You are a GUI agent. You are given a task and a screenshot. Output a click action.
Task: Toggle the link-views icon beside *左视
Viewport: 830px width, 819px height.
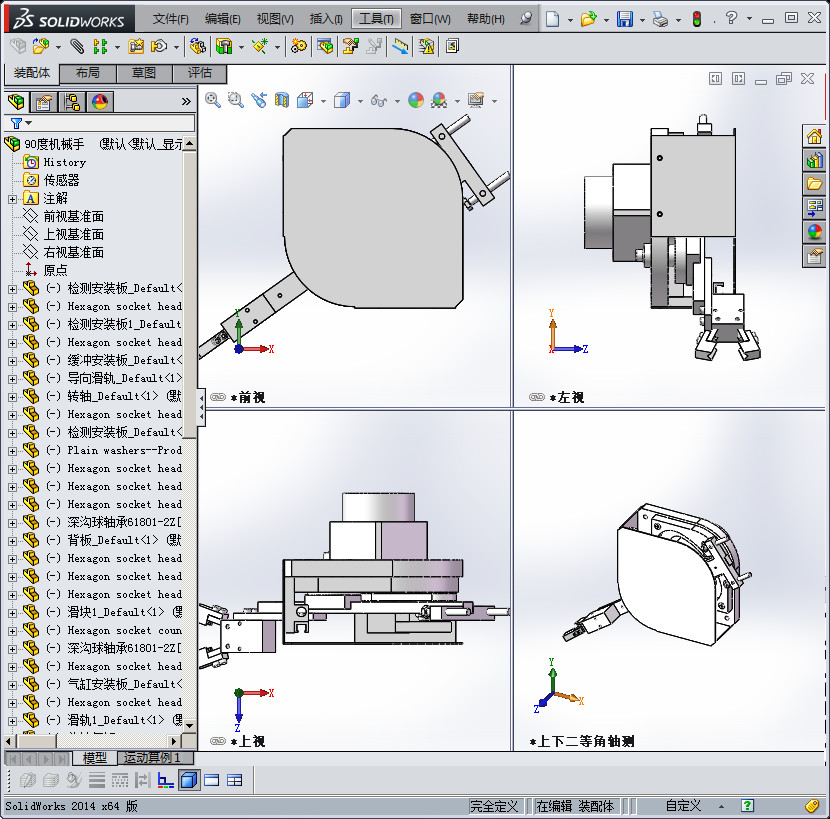pyautogui.click(x=537, y=397)
